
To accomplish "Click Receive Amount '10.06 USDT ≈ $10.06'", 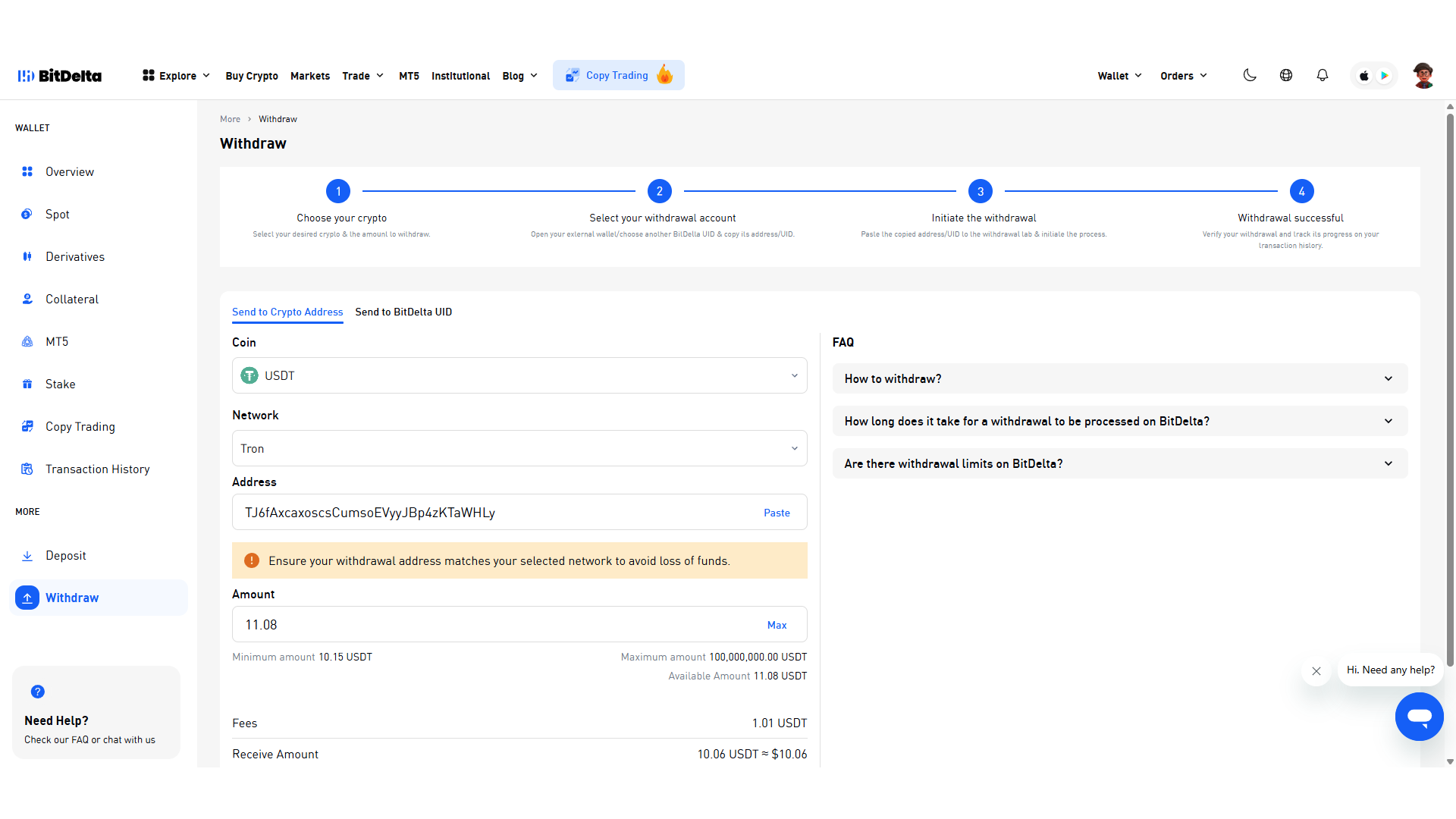I will (x=752, y=754).
